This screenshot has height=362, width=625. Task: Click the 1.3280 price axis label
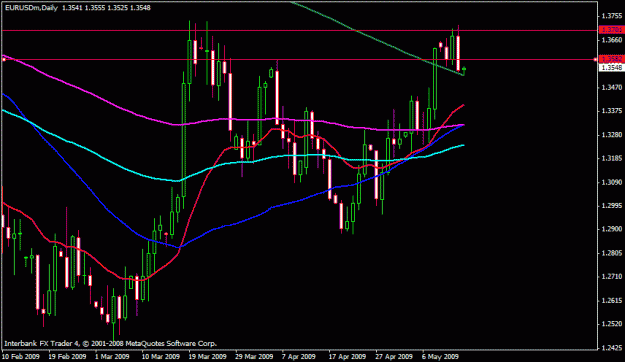(x=611, y=135)
